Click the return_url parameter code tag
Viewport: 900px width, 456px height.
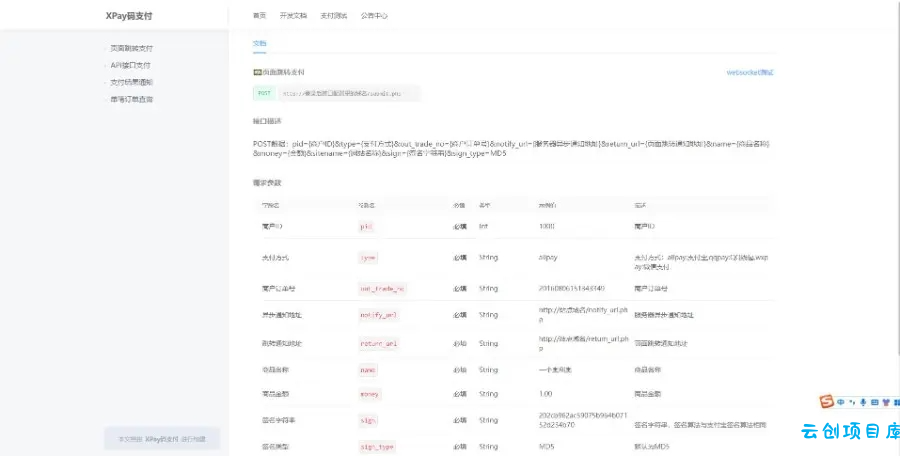pos(378,343)
